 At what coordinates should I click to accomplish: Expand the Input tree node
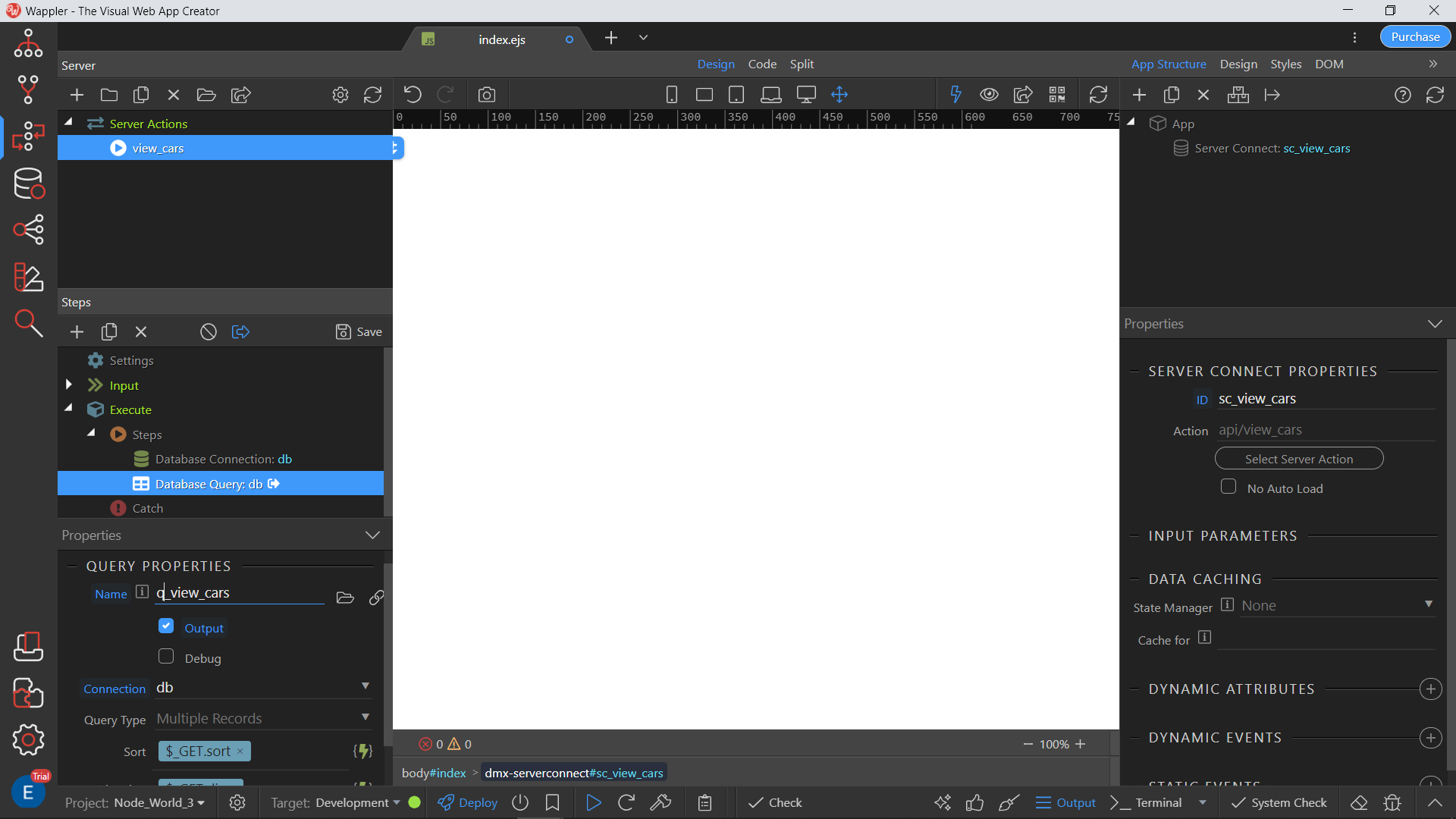pyautogui.click(x=69, y=385)
